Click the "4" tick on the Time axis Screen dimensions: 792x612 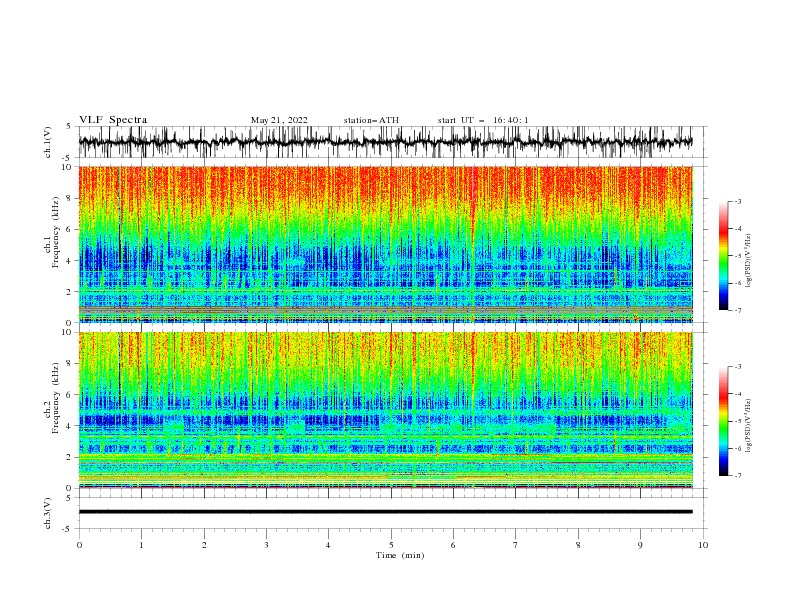[x=328, y=545]
